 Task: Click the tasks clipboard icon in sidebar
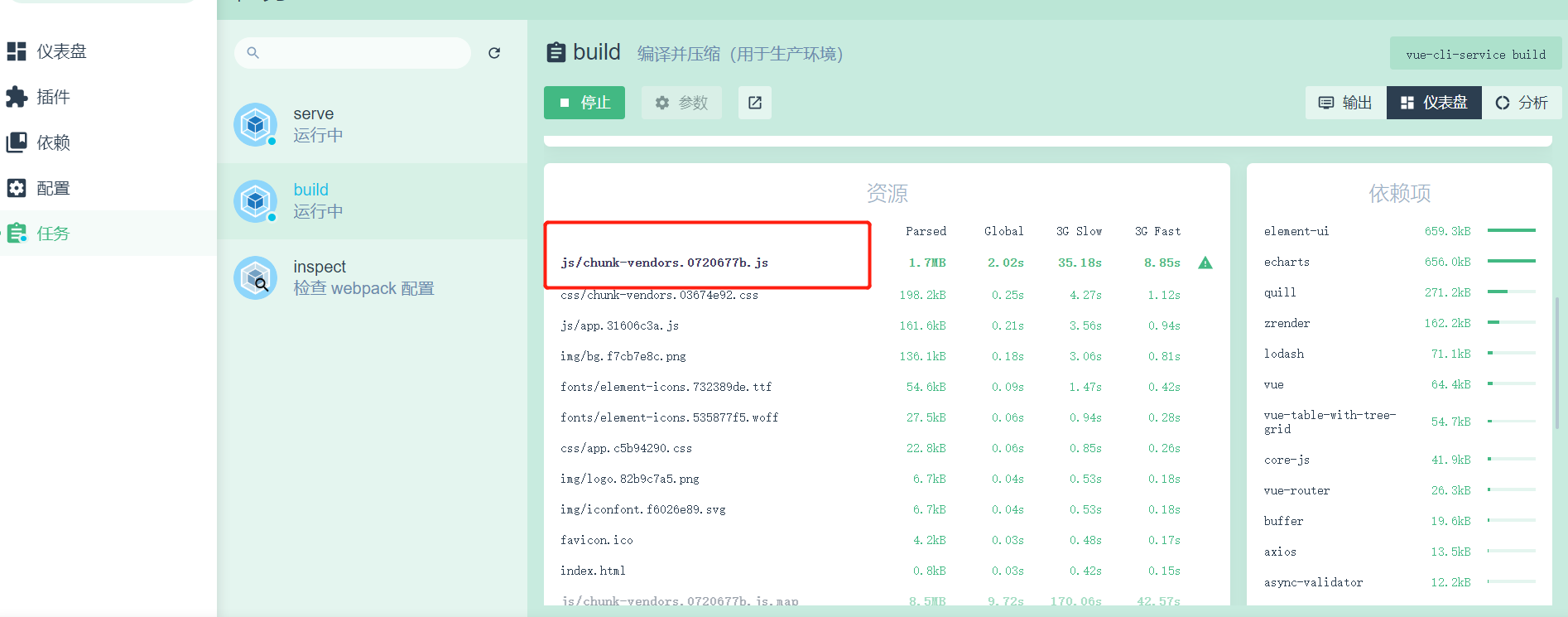tap(17, 234)
